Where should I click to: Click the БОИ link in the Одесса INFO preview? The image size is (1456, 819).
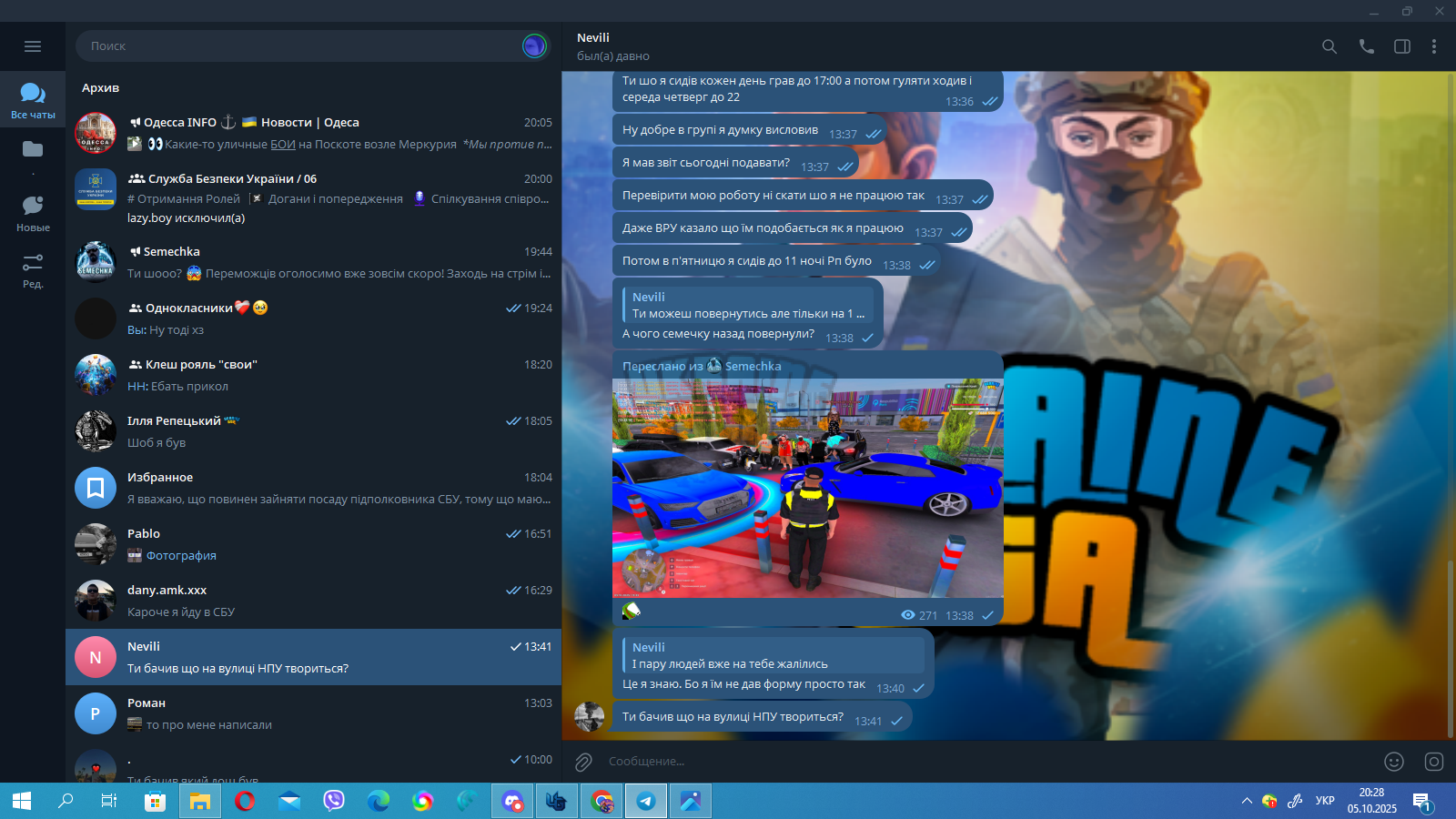pos(283,145)
